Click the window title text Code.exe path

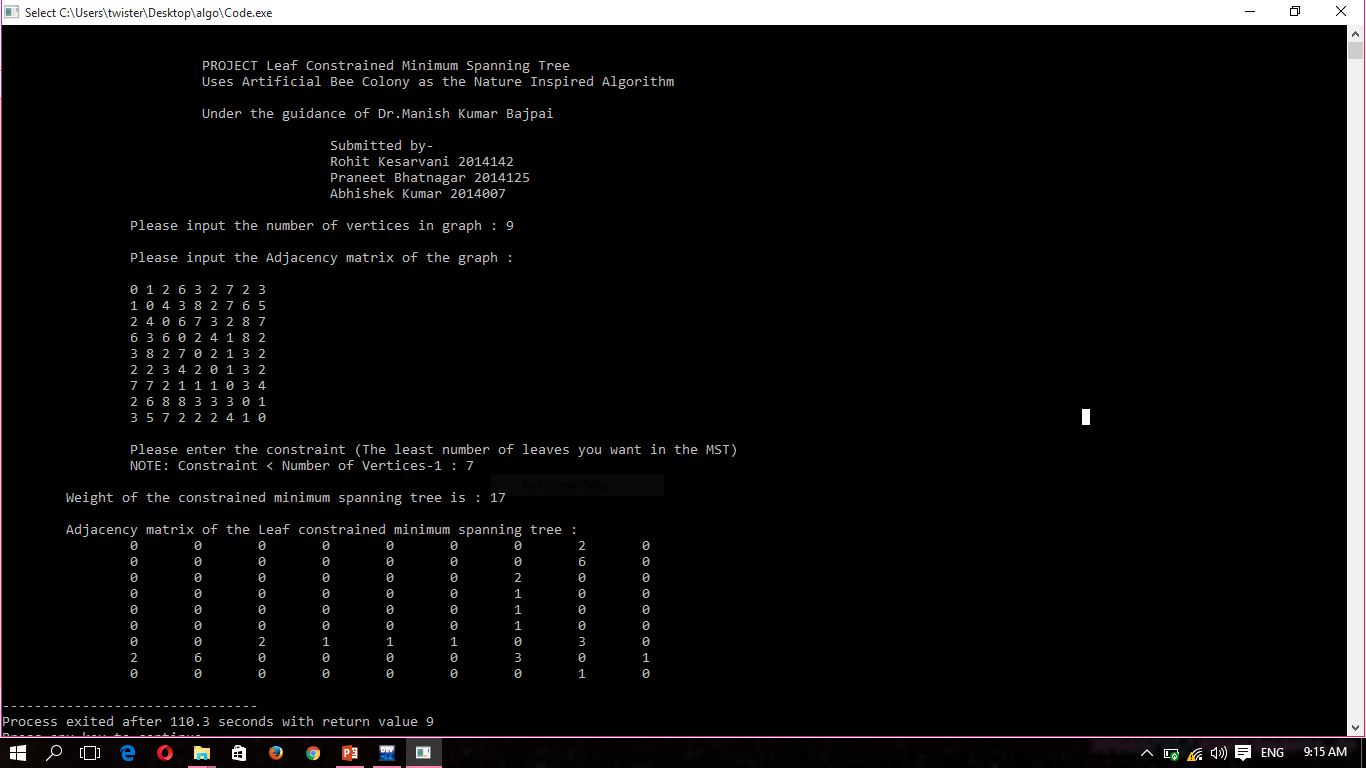[148, 12]
